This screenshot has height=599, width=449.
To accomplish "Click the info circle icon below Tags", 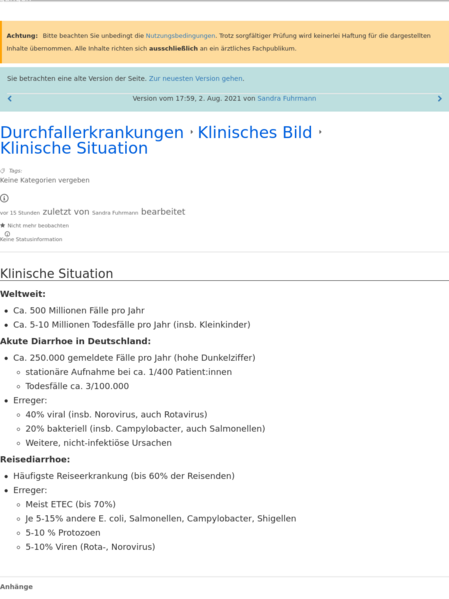I will [x=4, y=198].
